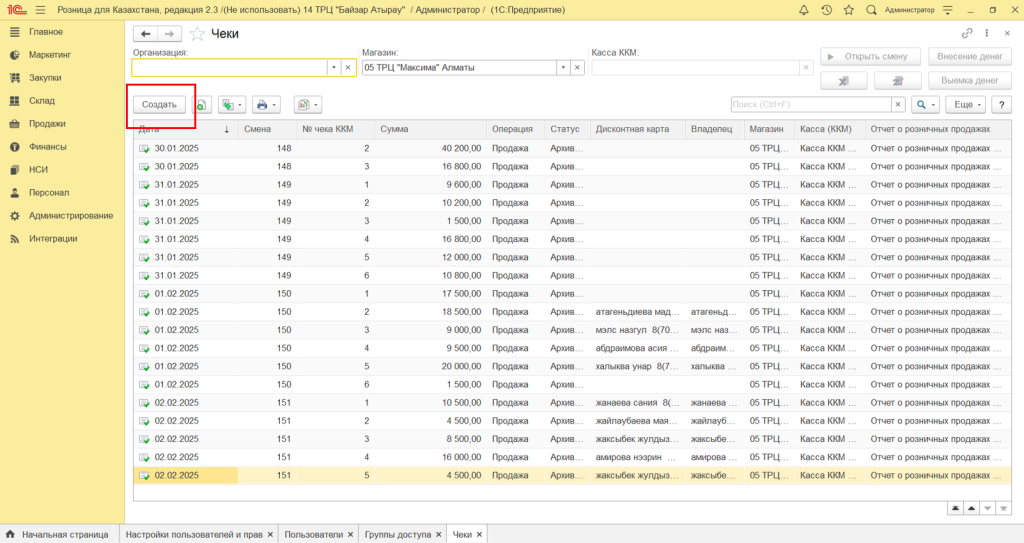Open Продажи section in sidebar
1024x543 pixels.
[47, 123]
